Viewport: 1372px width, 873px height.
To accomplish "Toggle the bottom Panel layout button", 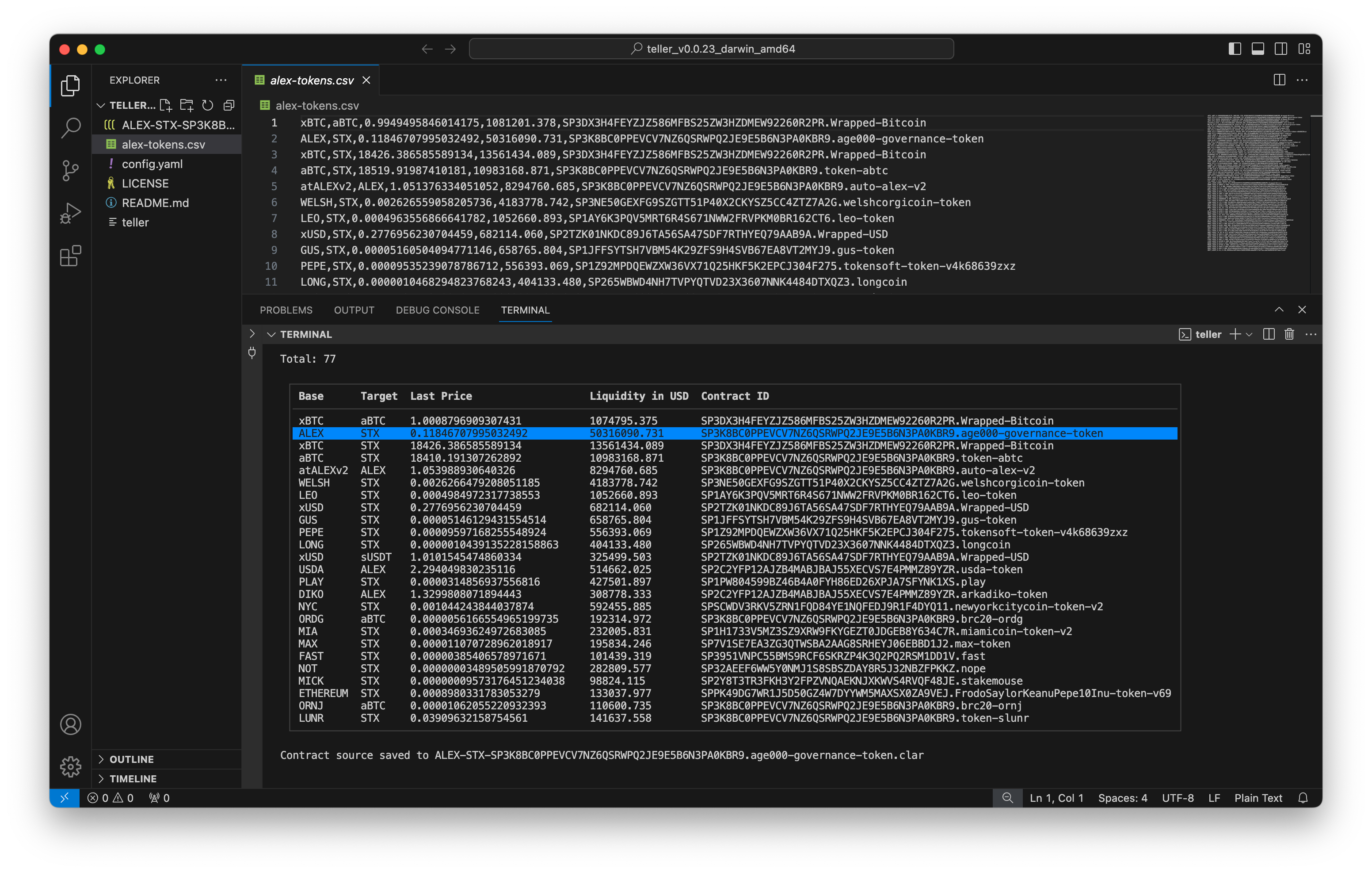I will tap(1258, 49).
